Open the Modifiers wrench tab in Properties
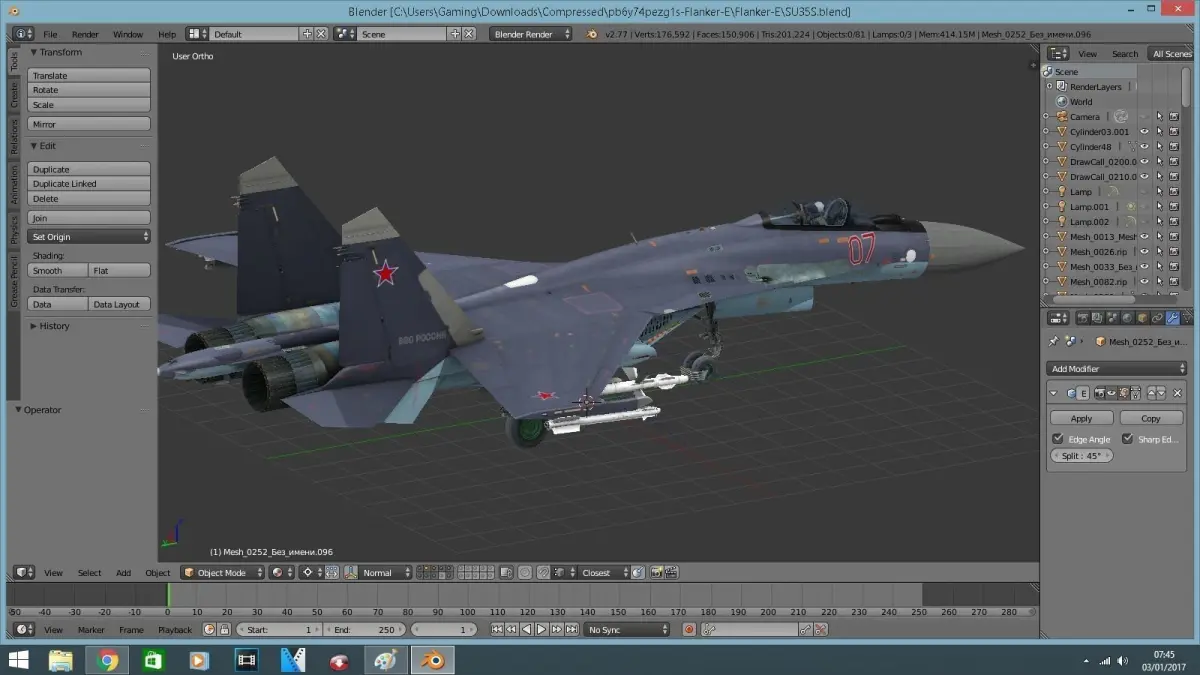 1172,318
